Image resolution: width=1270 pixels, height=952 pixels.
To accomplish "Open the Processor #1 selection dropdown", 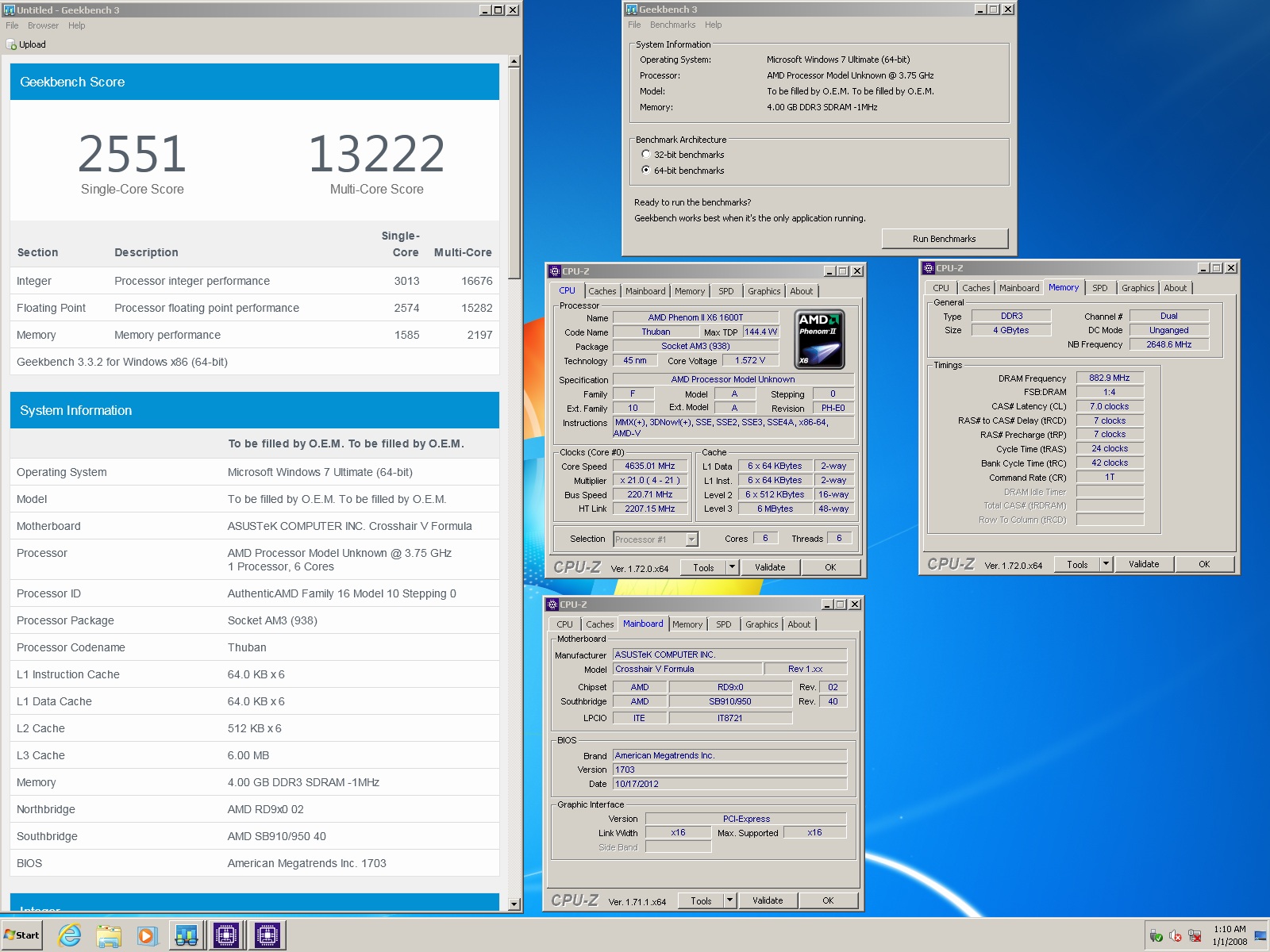I will click(x=691, y=539).
